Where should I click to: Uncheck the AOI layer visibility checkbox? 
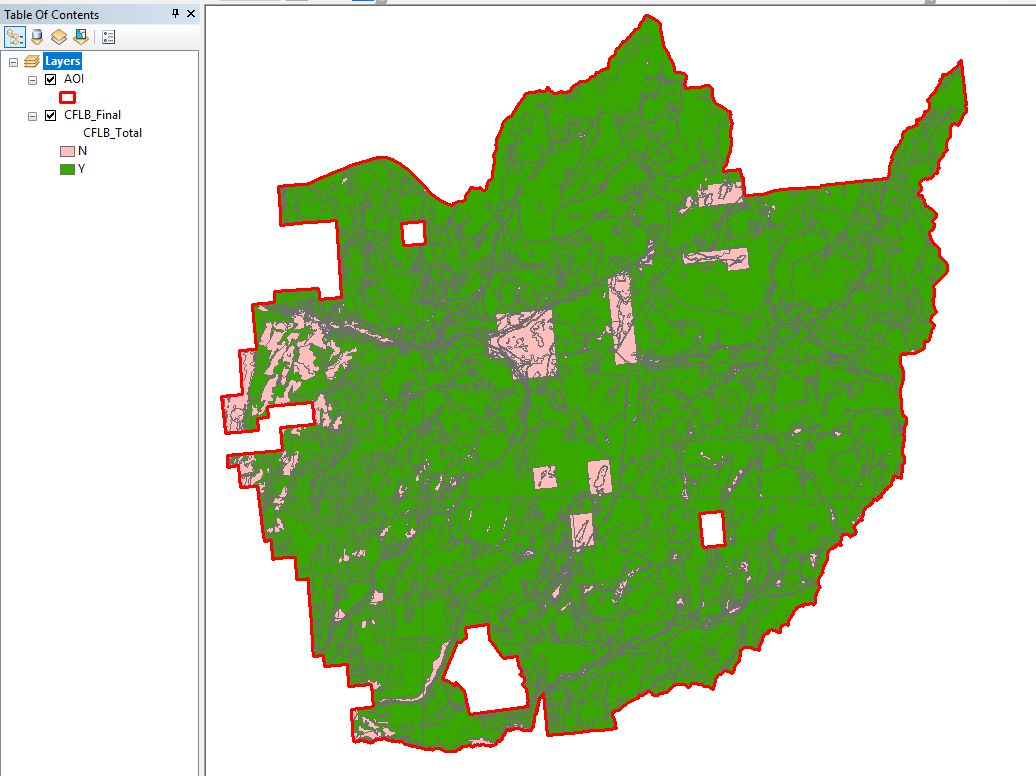[51, 79]
